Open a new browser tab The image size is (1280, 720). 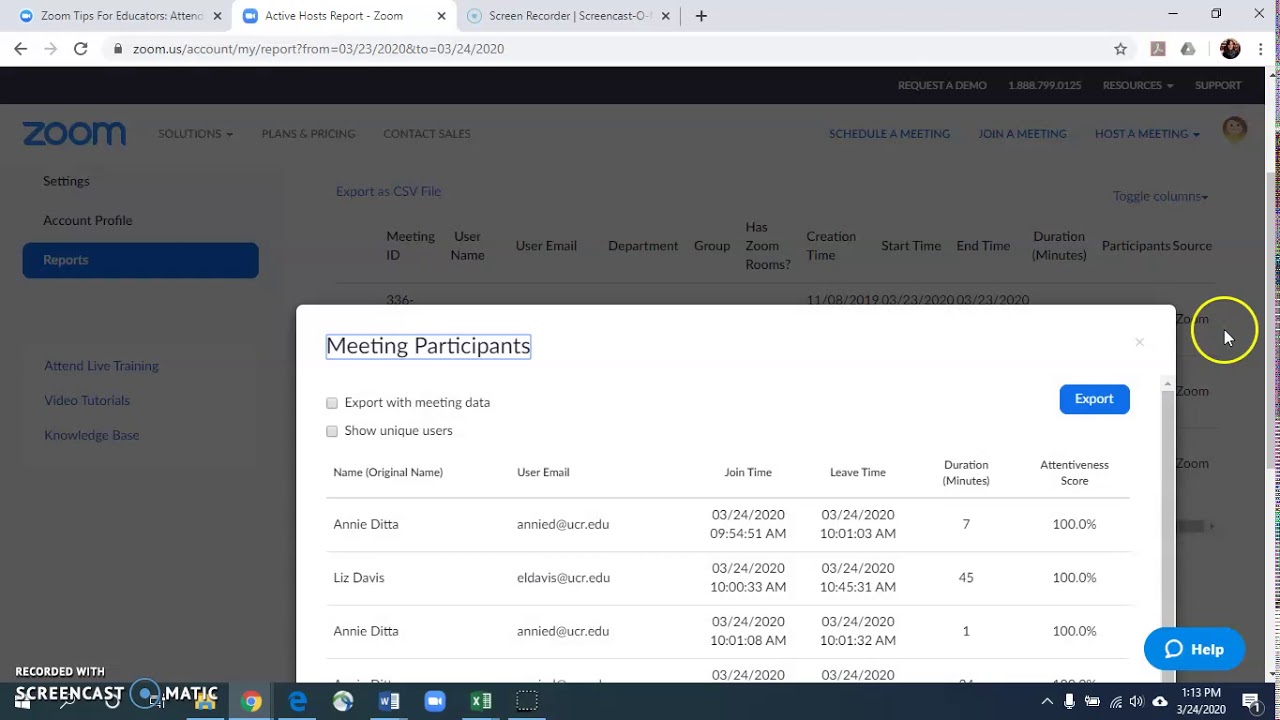[701, 16]
